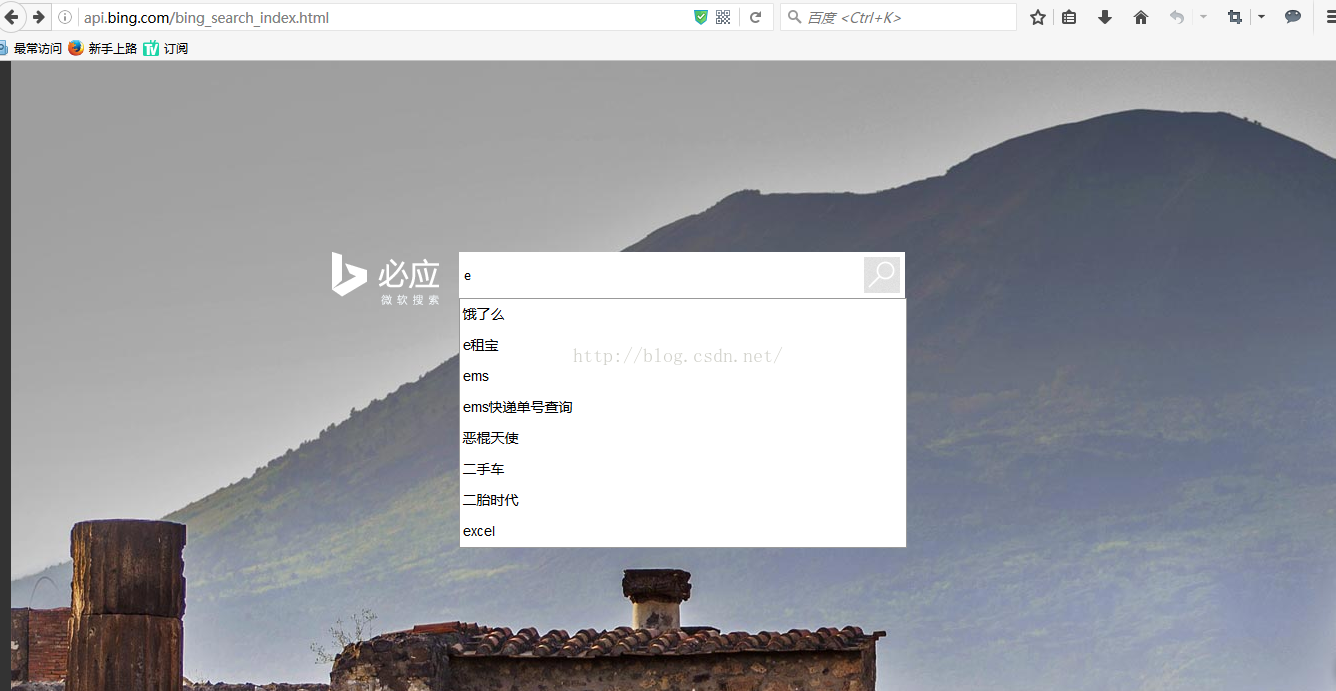Reload the page with the refresh icon
Image resolution: width=1336 pixels, height=691 pixels.
(x=756, y=17)
